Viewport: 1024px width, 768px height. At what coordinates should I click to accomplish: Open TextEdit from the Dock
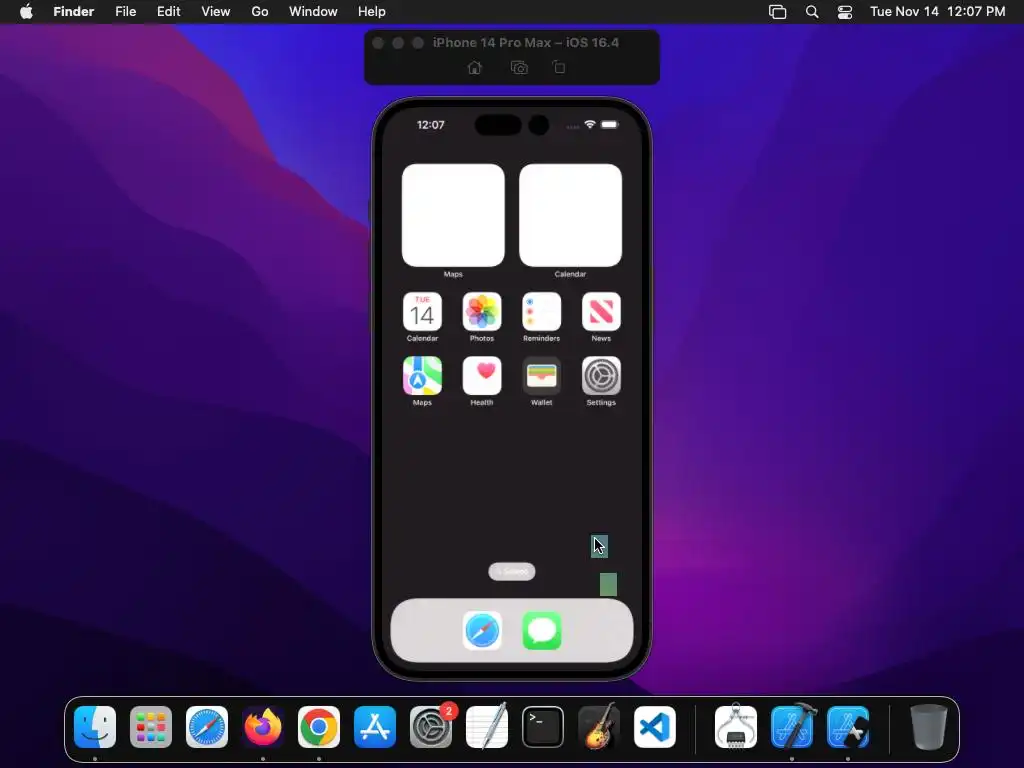click(487, 727)
